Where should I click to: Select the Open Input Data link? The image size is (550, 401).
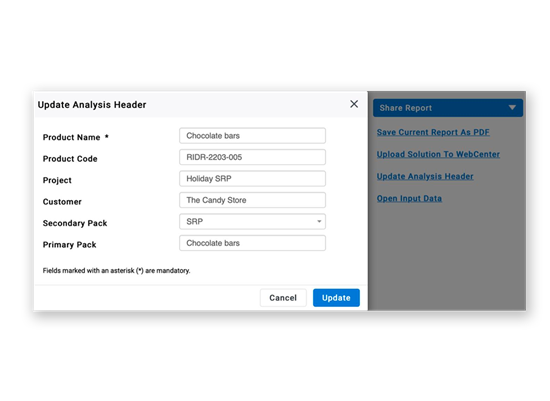409,198
